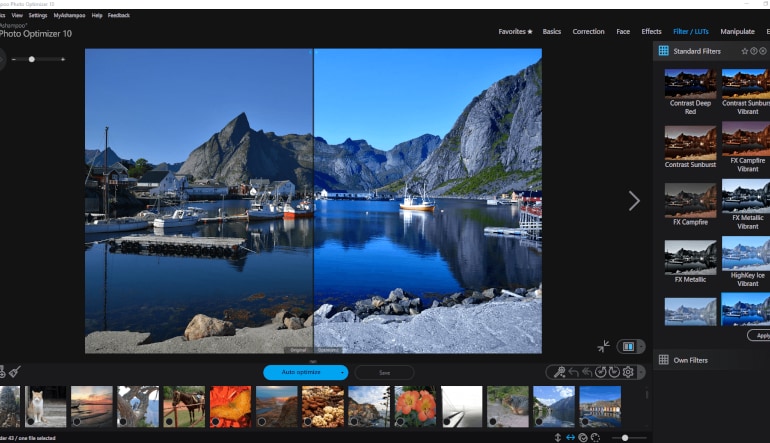Click the brush tool icon at bottom left
This screenshot has height=443, width=770.
(15, 372)
